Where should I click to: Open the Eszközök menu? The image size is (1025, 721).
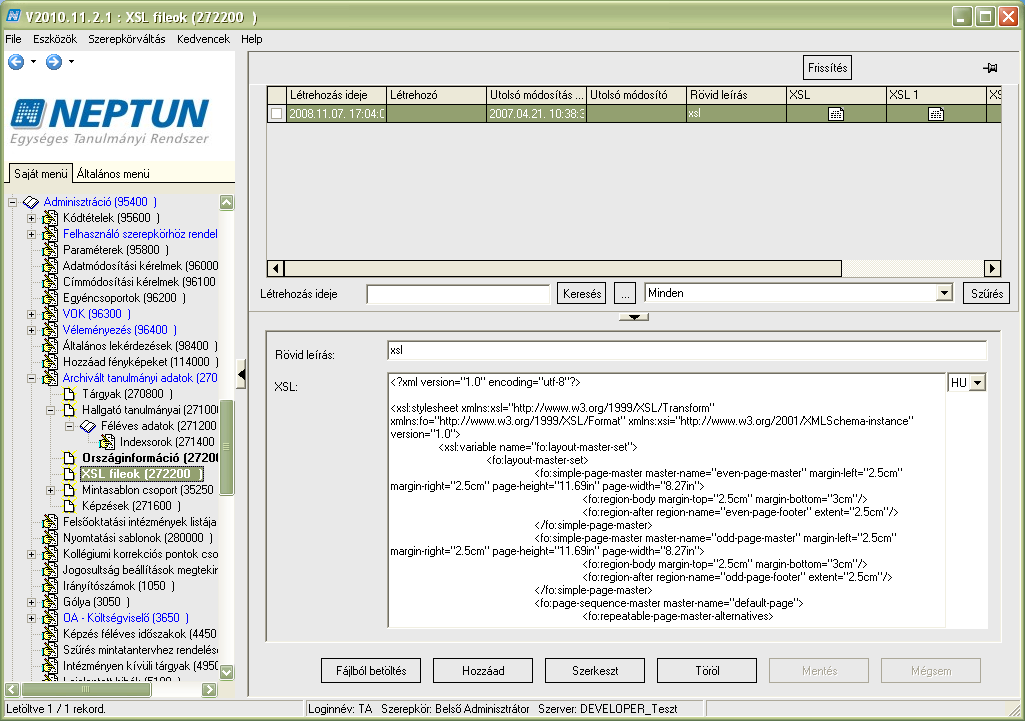point(55,39)
